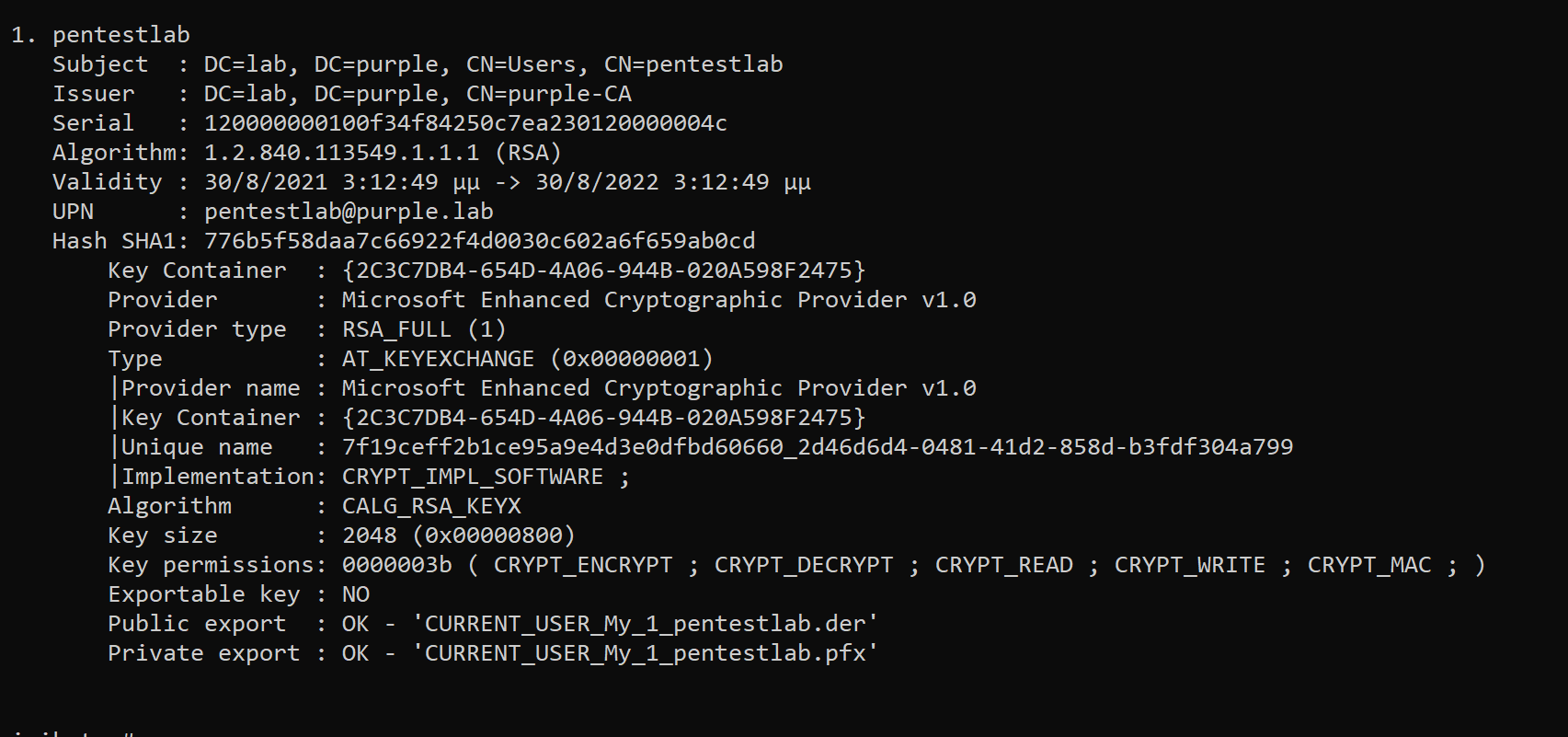Click the Unique name value string
This screenshot has width=1568, height=737.
pos(817,447)
